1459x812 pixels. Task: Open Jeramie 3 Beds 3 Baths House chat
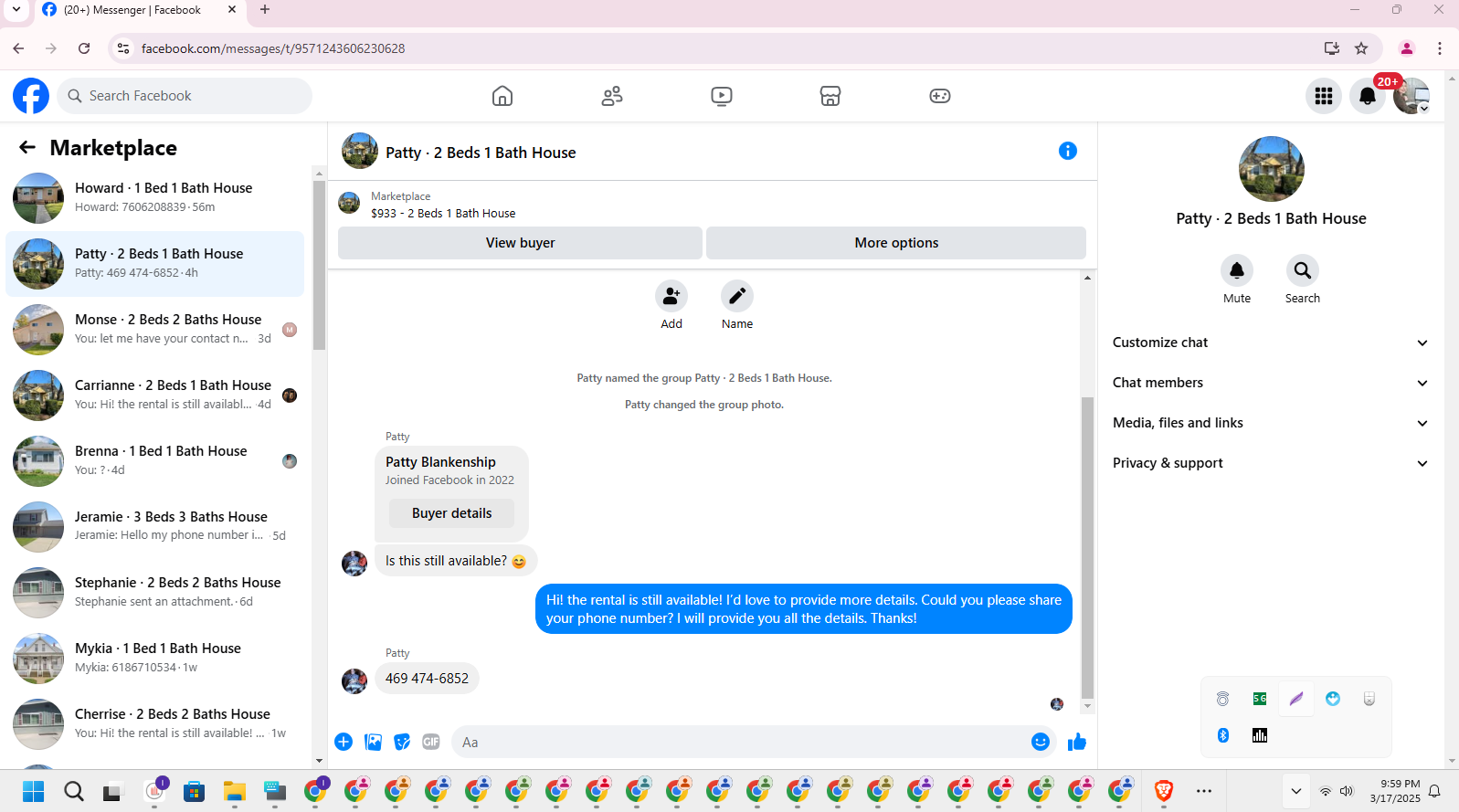155,527
